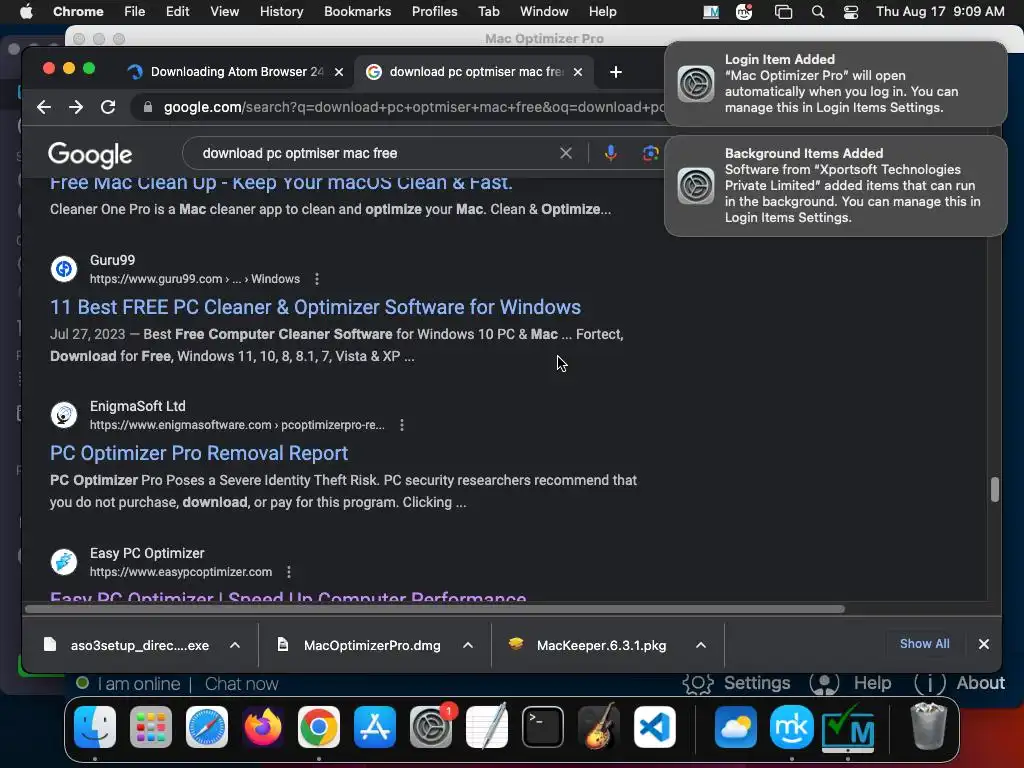The width and height of the screenshot is (1024, 768).
Task: Go forward one page in Chrome
Action: (76, 107)
